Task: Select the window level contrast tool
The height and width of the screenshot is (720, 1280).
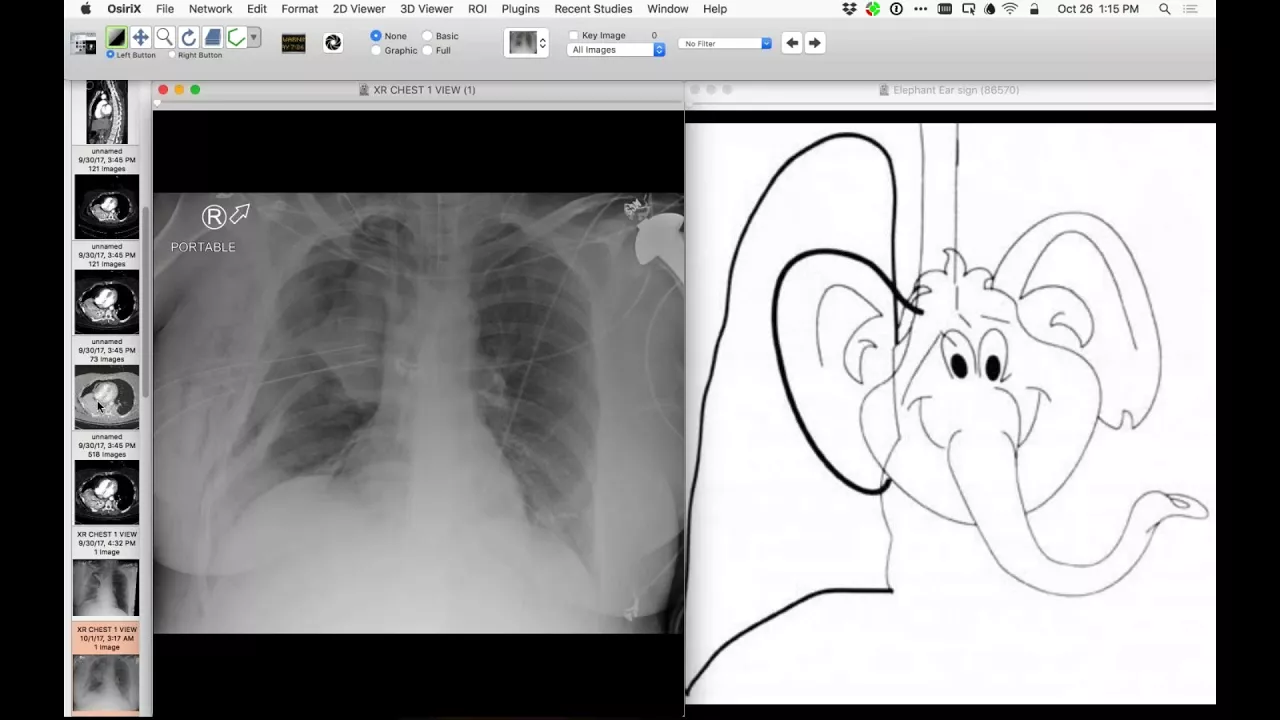Action: pyautogui.click(x=116, y=38)
